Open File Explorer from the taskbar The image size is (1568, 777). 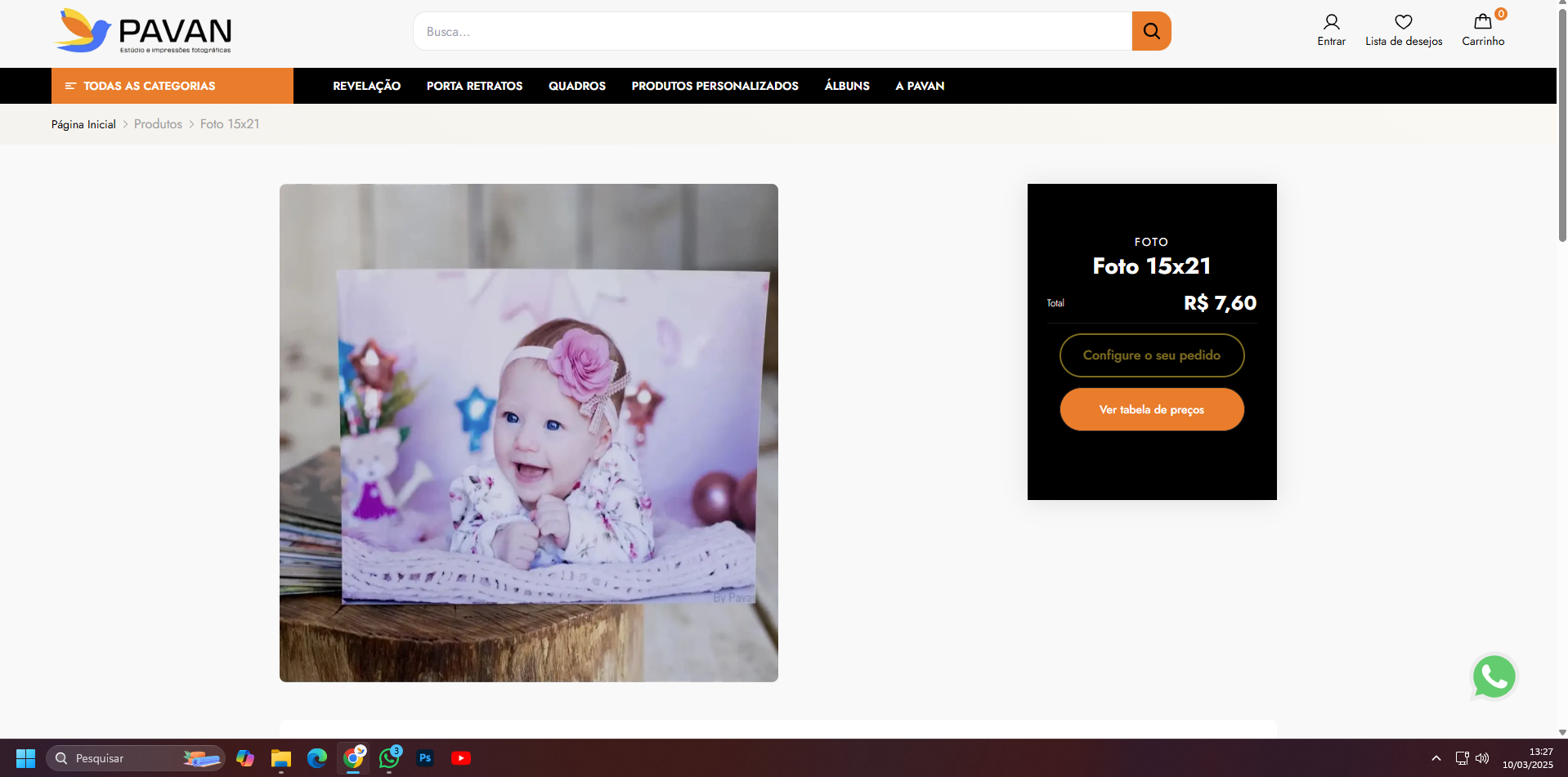point(281,758)
